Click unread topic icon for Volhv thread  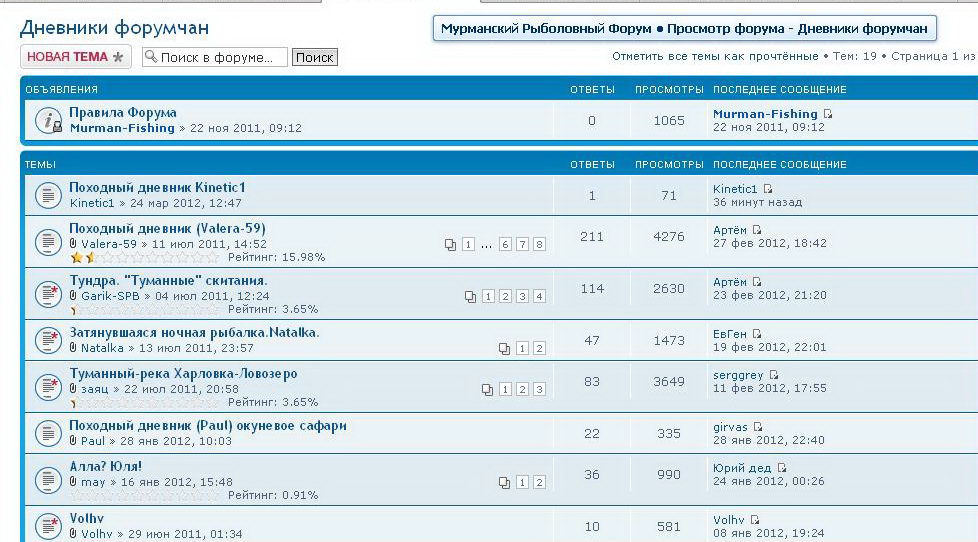tap(49, 525)
